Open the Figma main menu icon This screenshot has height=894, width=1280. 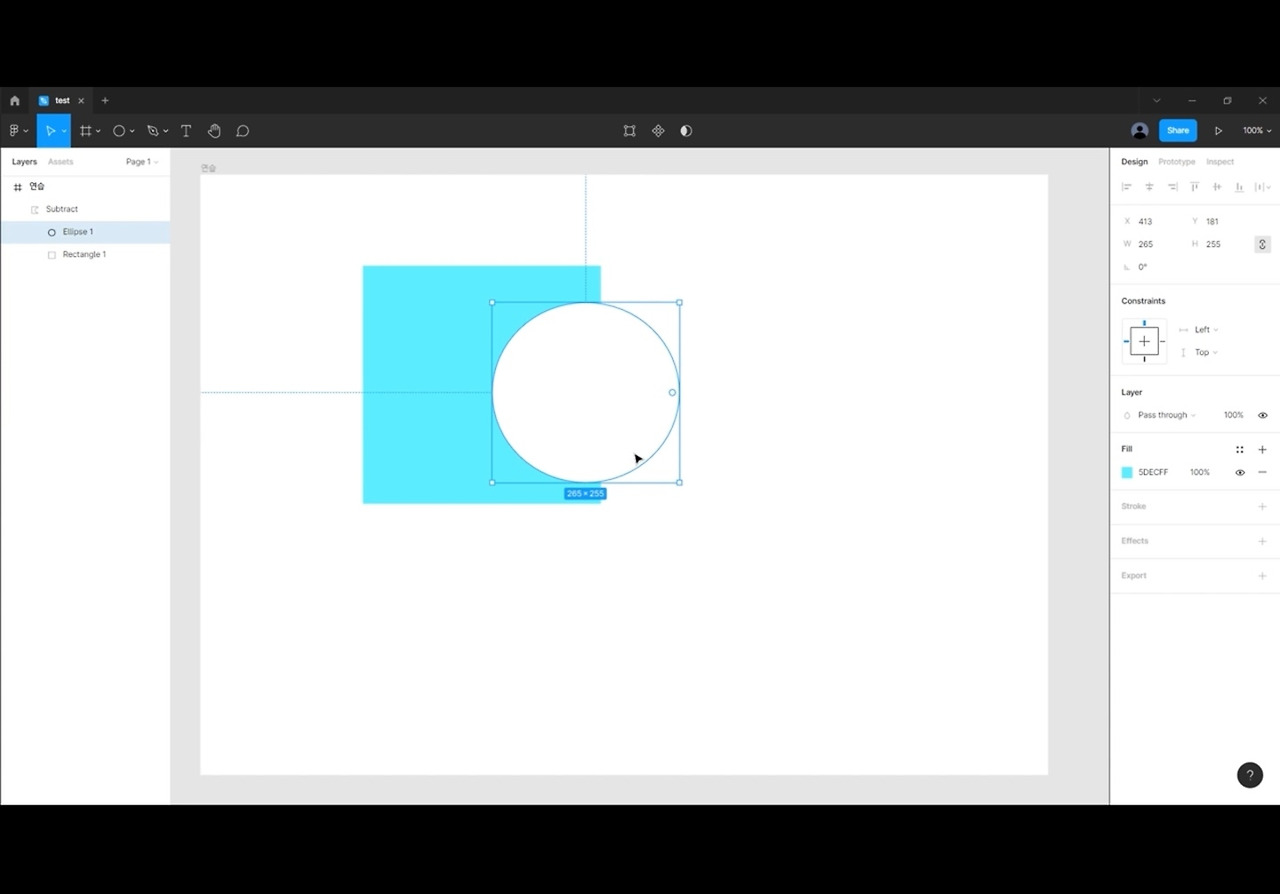(14, 131)
